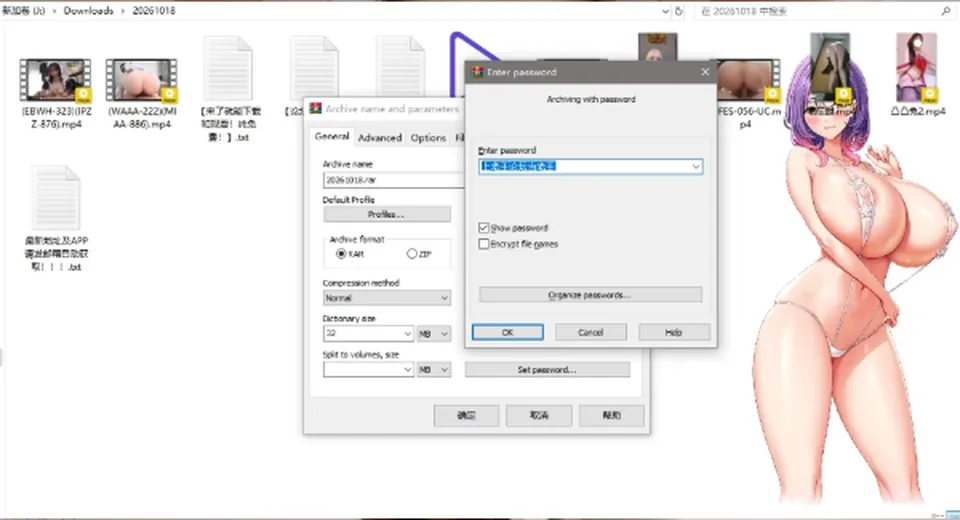The image size is (960, 520).
Task: Switch to the Advanced tab
Action: tap(380, 138)
